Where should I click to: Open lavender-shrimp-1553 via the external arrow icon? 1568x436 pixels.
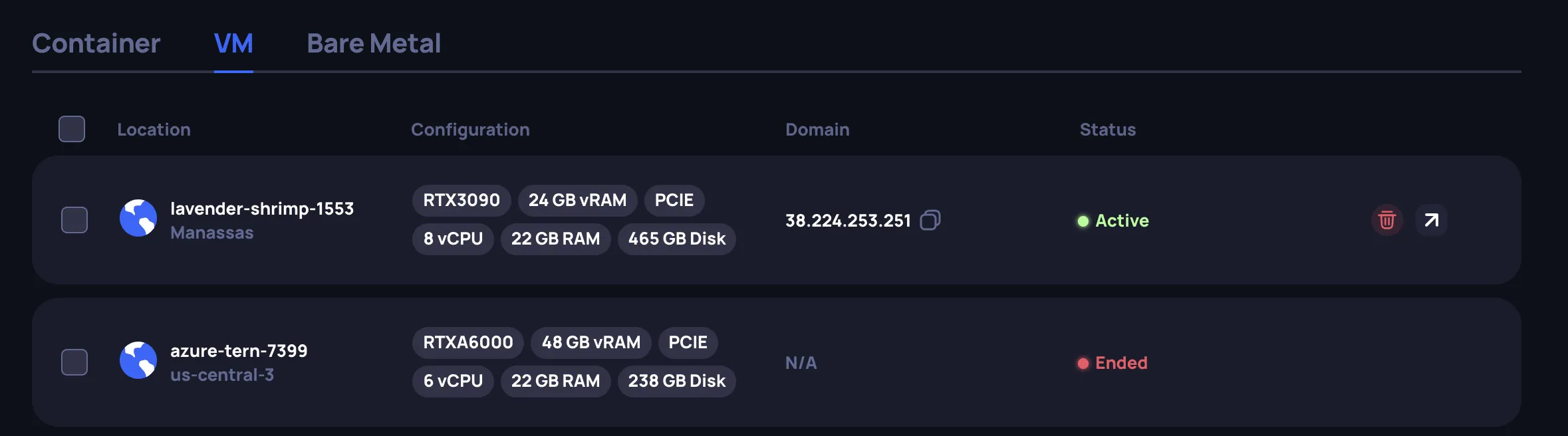click(1430, 220)
